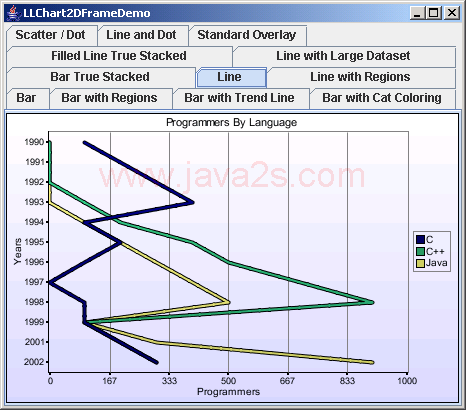Viewport: 466px width, 410px height.
Task: Click the Programmers axis label
Action: [228, 392]
